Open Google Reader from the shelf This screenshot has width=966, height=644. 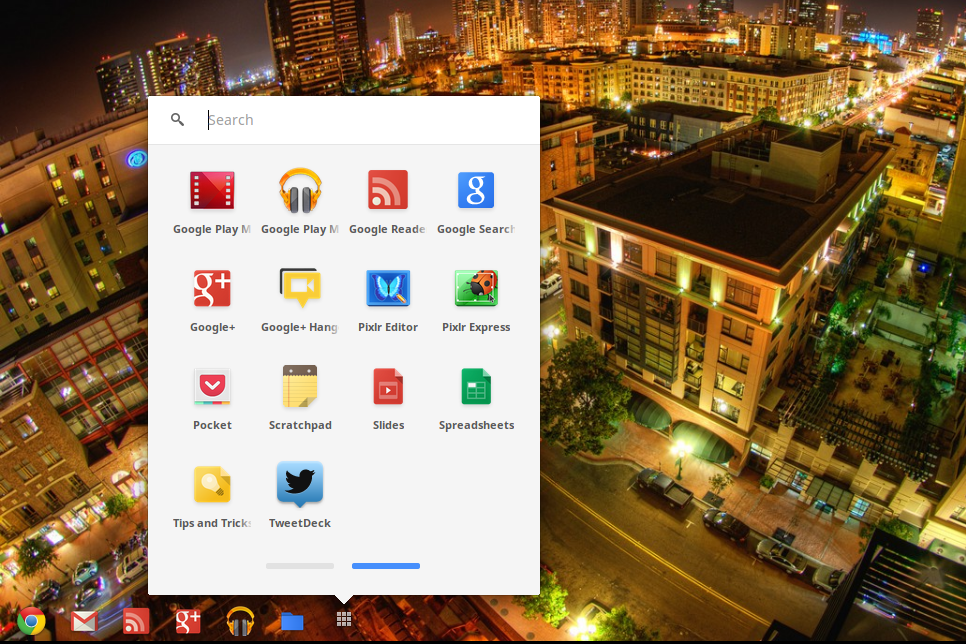pyautogui.click(x=136, y=621)
